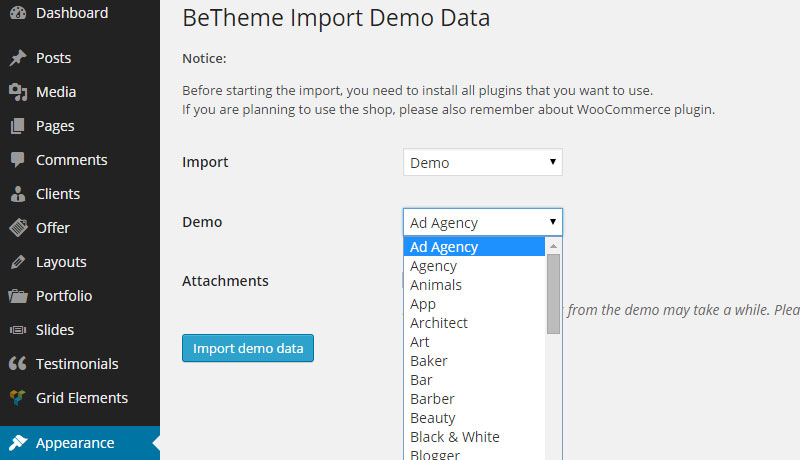
Task: Open the Appearance menu item
Action: (x=75, y=443)
